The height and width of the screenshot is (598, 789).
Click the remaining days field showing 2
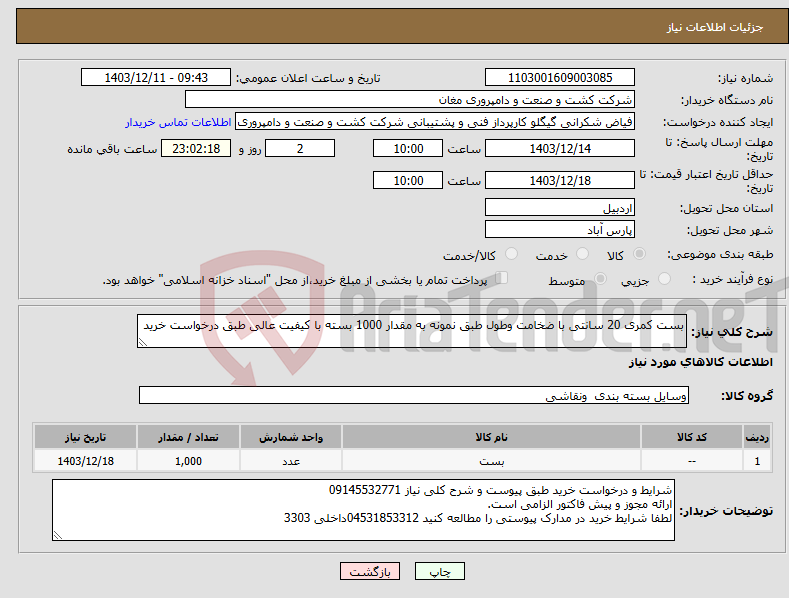point(300,148)
